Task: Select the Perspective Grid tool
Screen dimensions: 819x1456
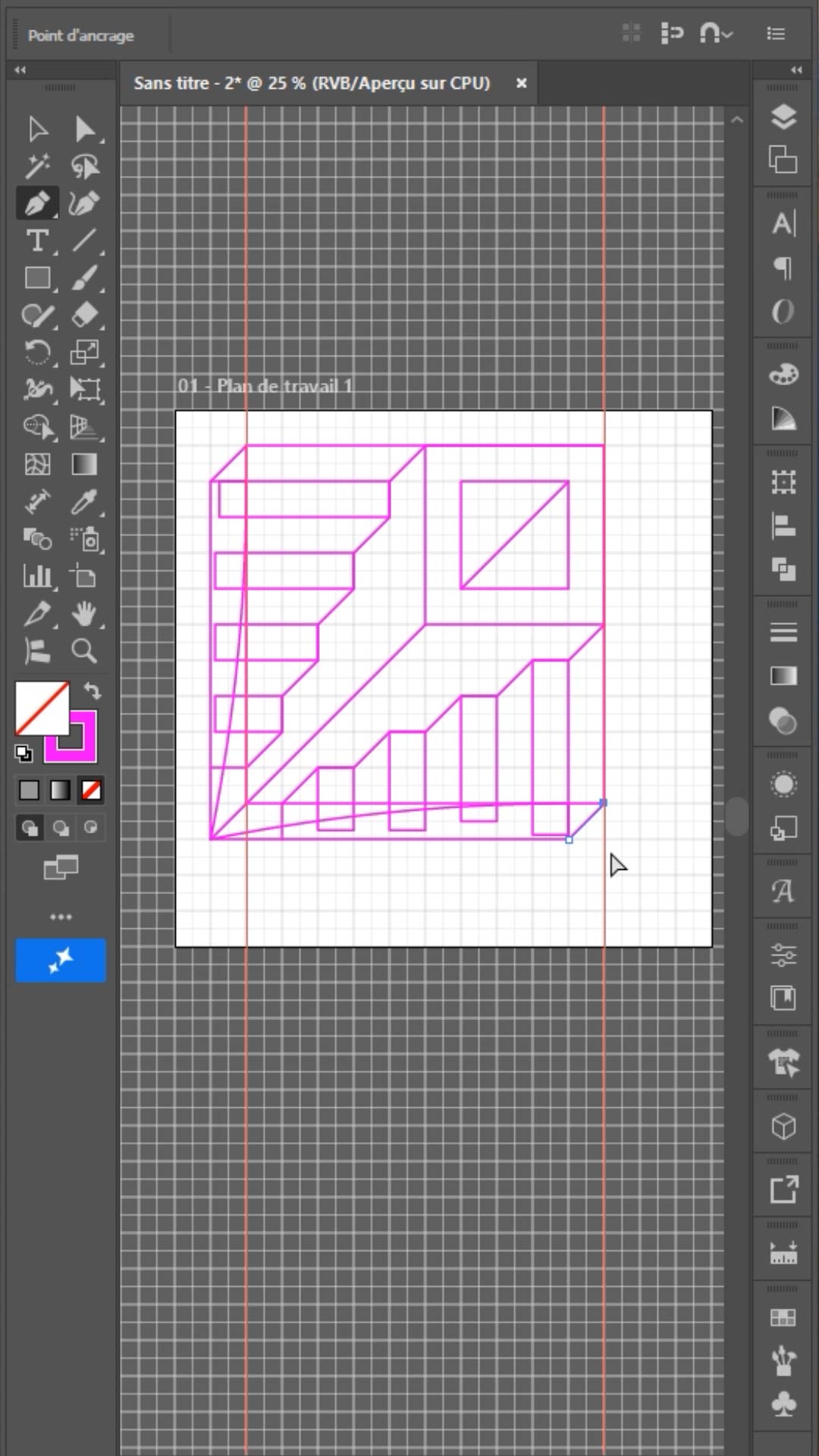Action: point(84,427)
